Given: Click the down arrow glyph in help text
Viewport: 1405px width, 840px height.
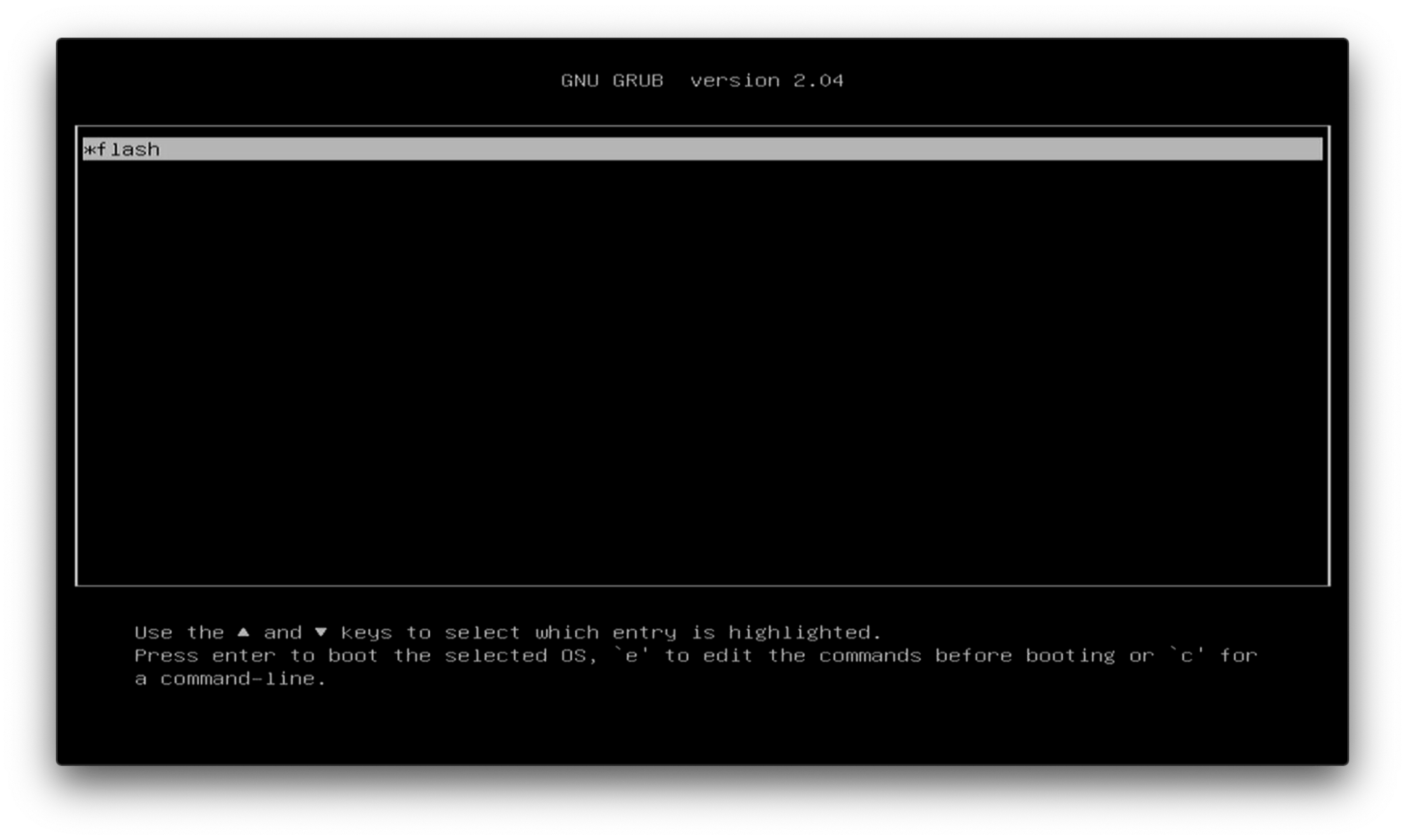Looking at the screenshot, I should pos(321,632).
